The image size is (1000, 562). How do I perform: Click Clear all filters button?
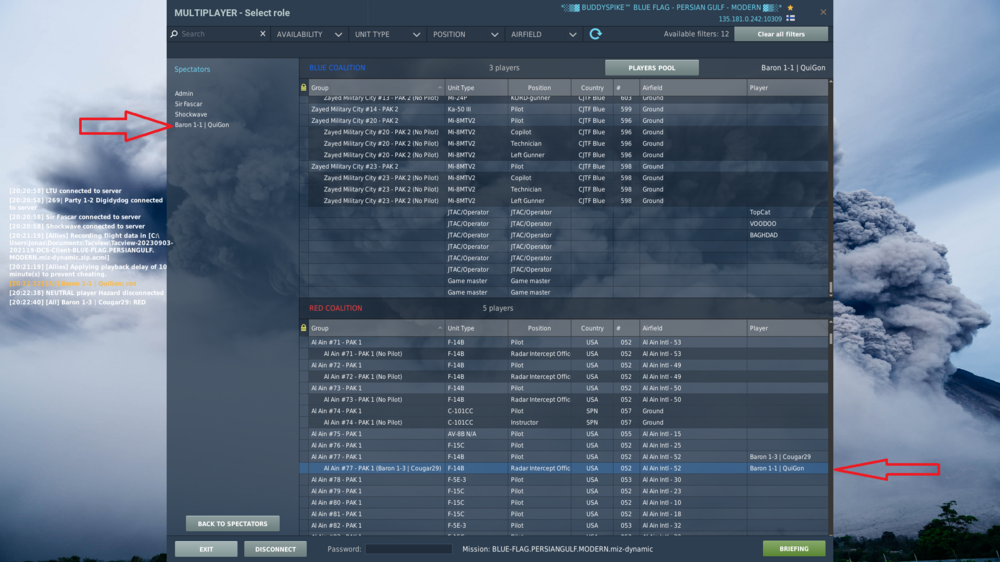[781, 34]
